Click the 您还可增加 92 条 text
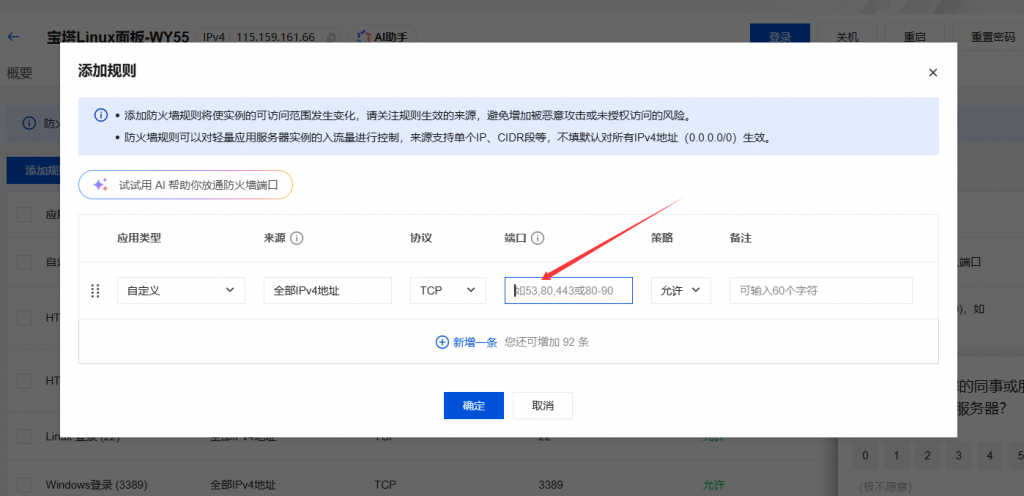 click(547, 342)
